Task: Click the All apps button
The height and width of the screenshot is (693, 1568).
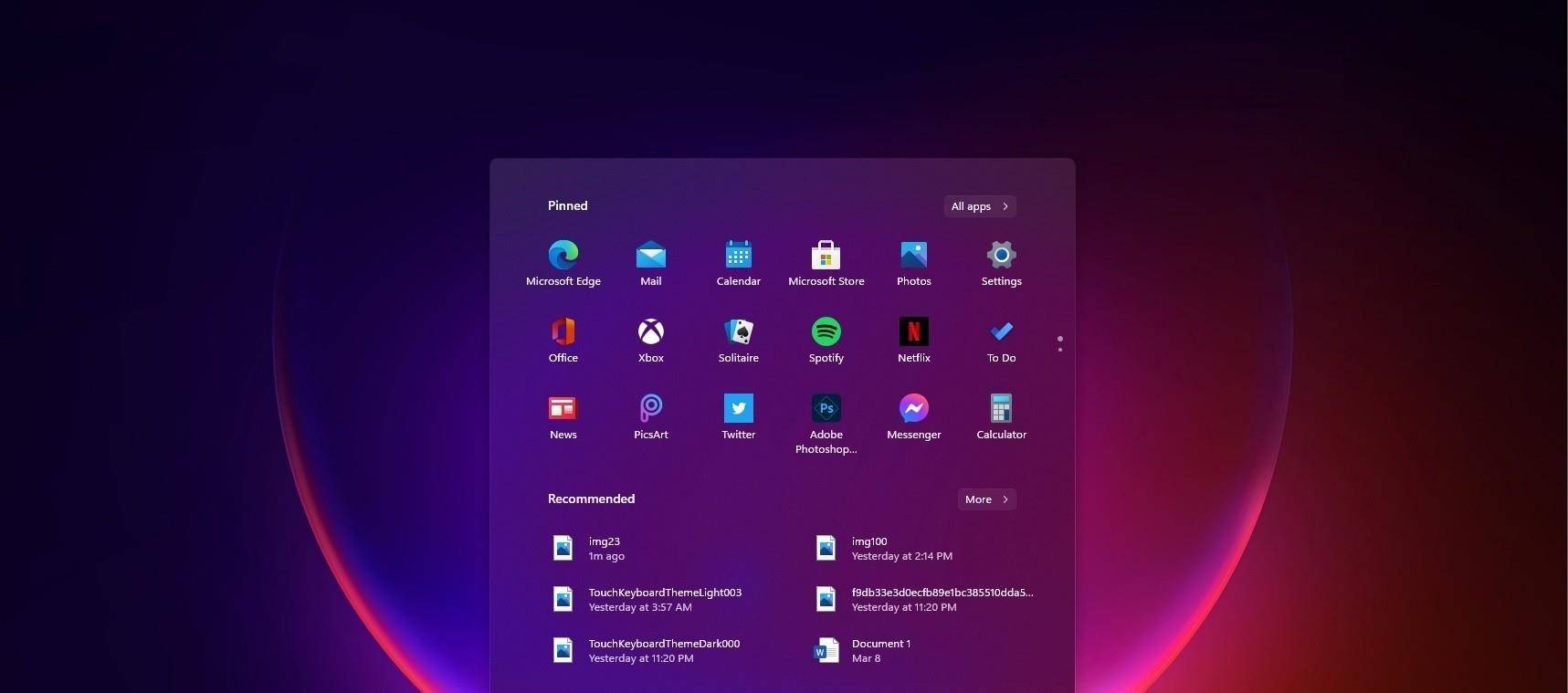Action: pyautogui.click(x=980, y=206)
